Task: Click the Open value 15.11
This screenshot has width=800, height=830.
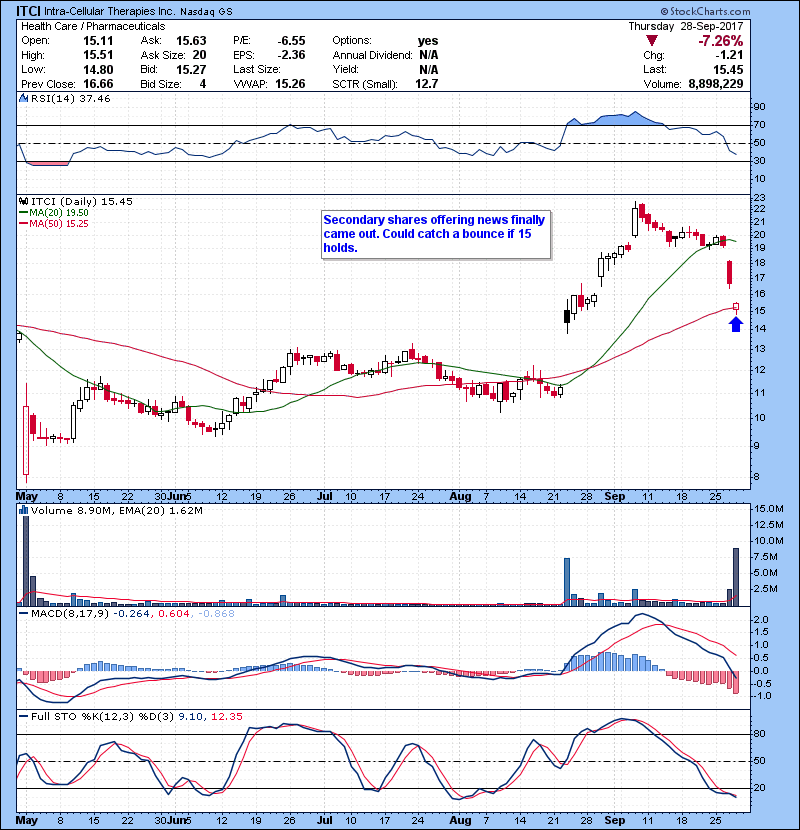Action: click(x=98, y=41)
